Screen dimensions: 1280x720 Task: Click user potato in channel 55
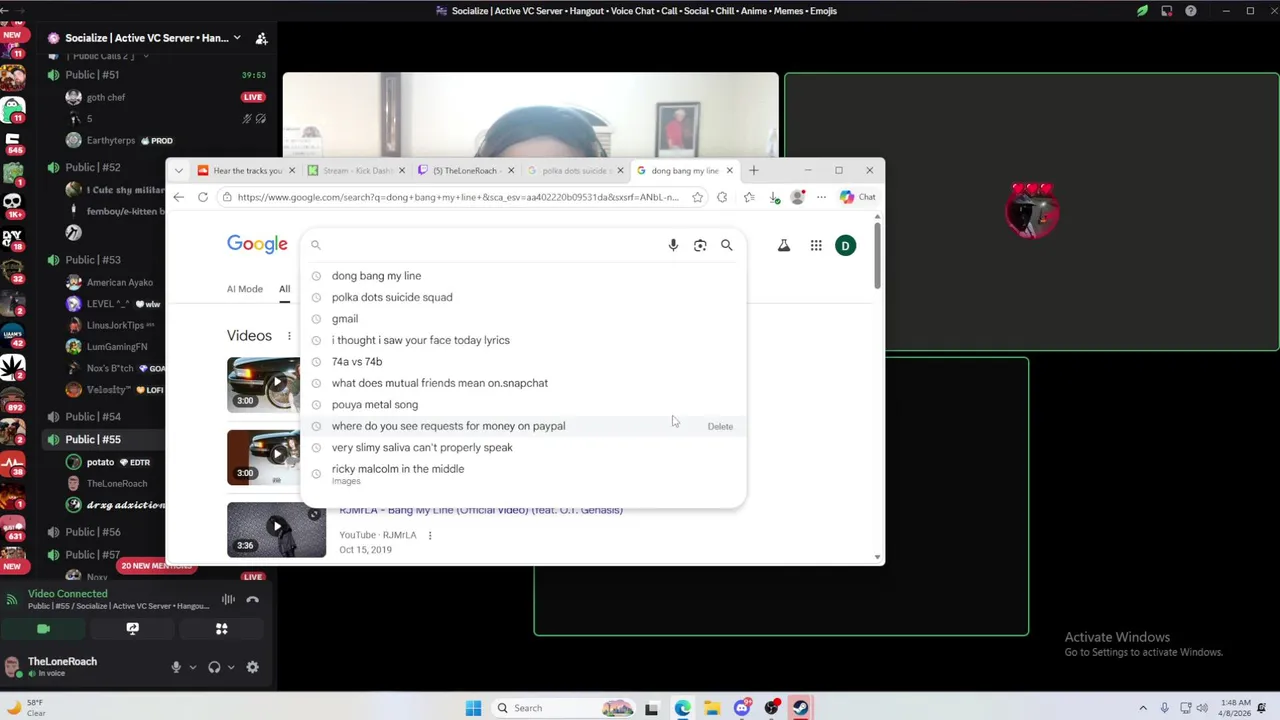[x=100, y=462]
